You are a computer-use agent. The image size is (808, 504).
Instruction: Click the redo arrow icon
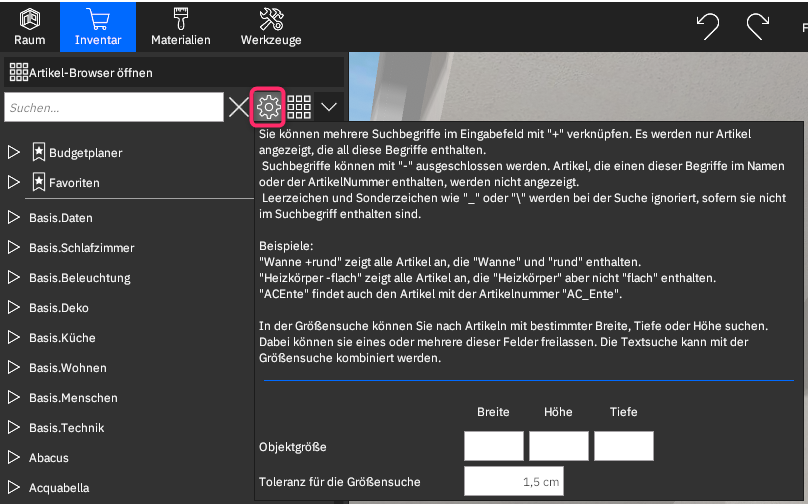(758, 26)
